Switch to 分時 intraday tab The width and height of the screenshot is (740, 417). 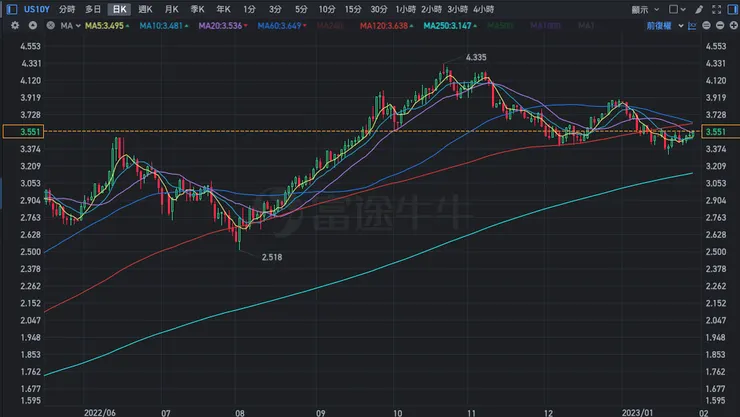pos(67,9)
